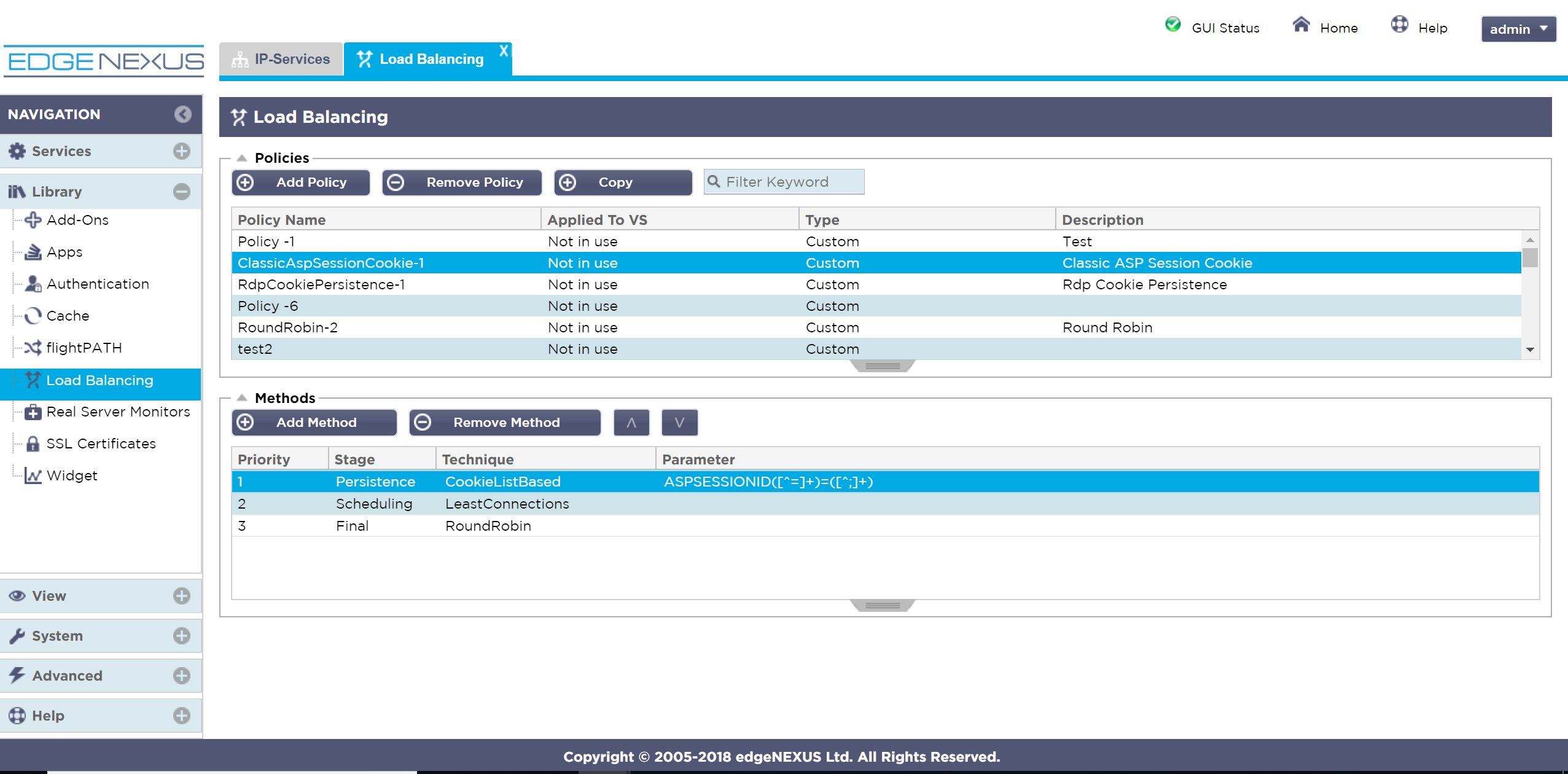The height and width of the screenshot is (774, 1568).
Task: Select the Policy -1 row
Action: [876, 241]
